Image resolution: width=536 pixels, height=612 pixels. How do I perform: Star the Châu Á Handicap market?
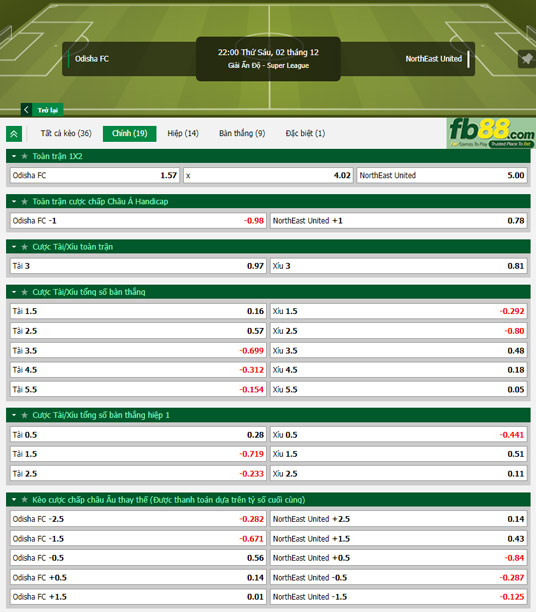click(x=25, y=201)
